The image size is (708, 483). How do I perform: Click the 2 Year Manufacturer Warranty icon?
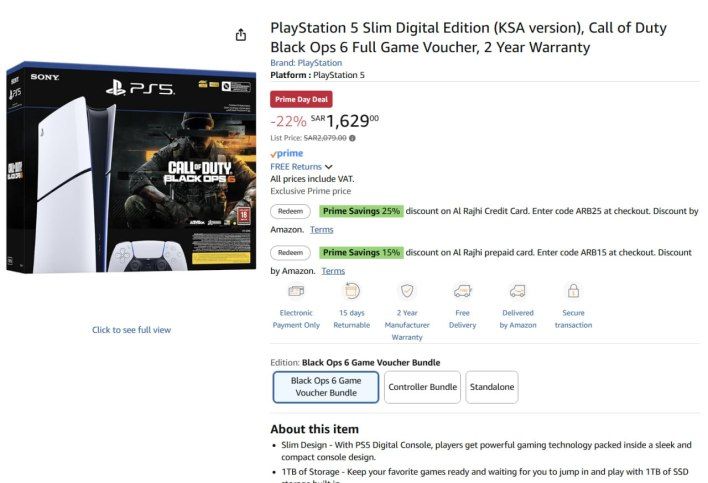click(x=407, y=291)
